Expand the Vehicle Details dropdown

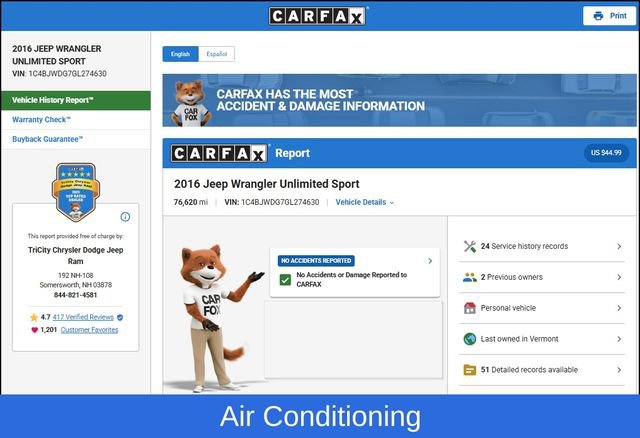pos(365,202)
